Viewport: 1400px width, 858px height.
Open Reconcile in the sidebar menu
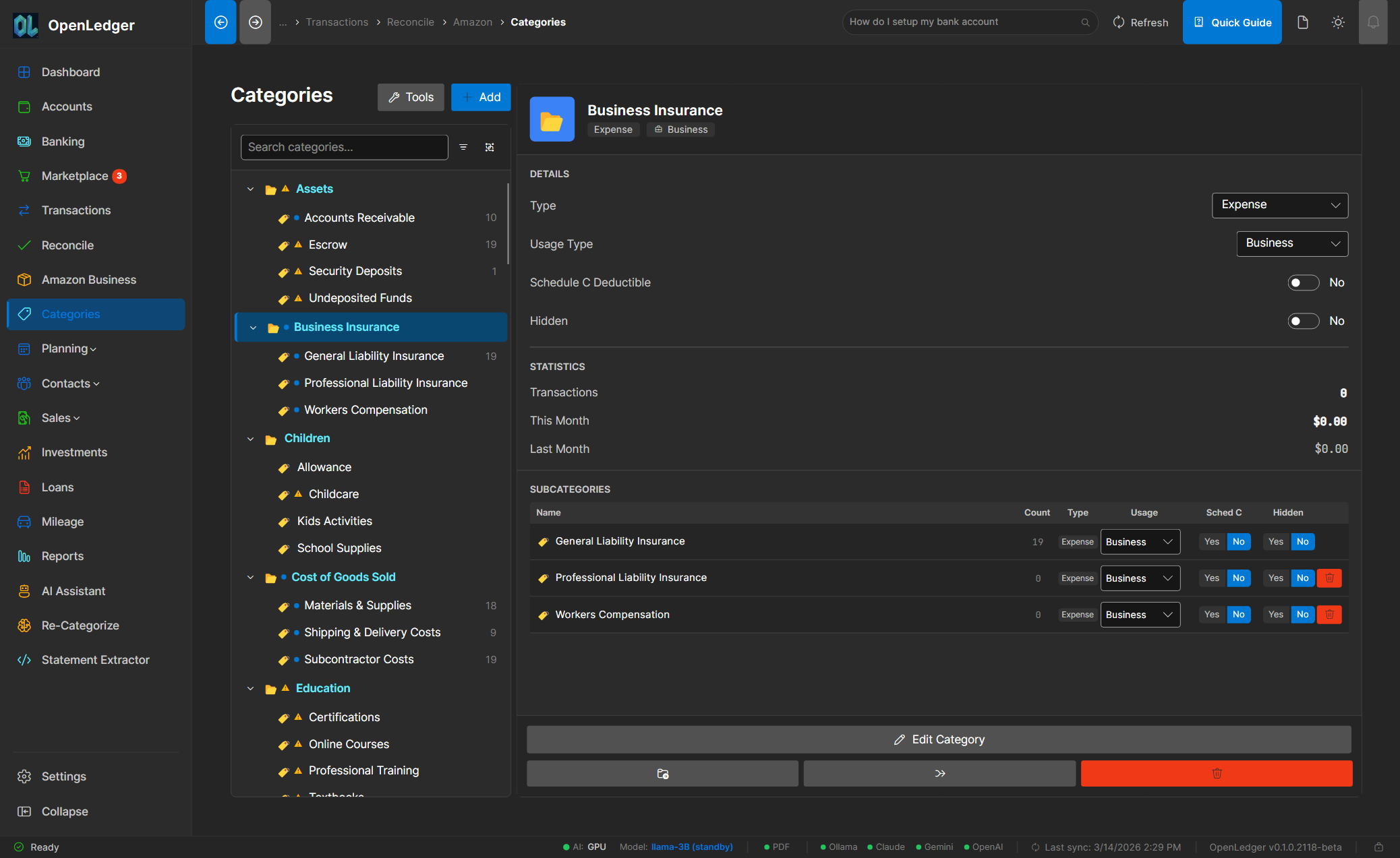tap(67, 245)
